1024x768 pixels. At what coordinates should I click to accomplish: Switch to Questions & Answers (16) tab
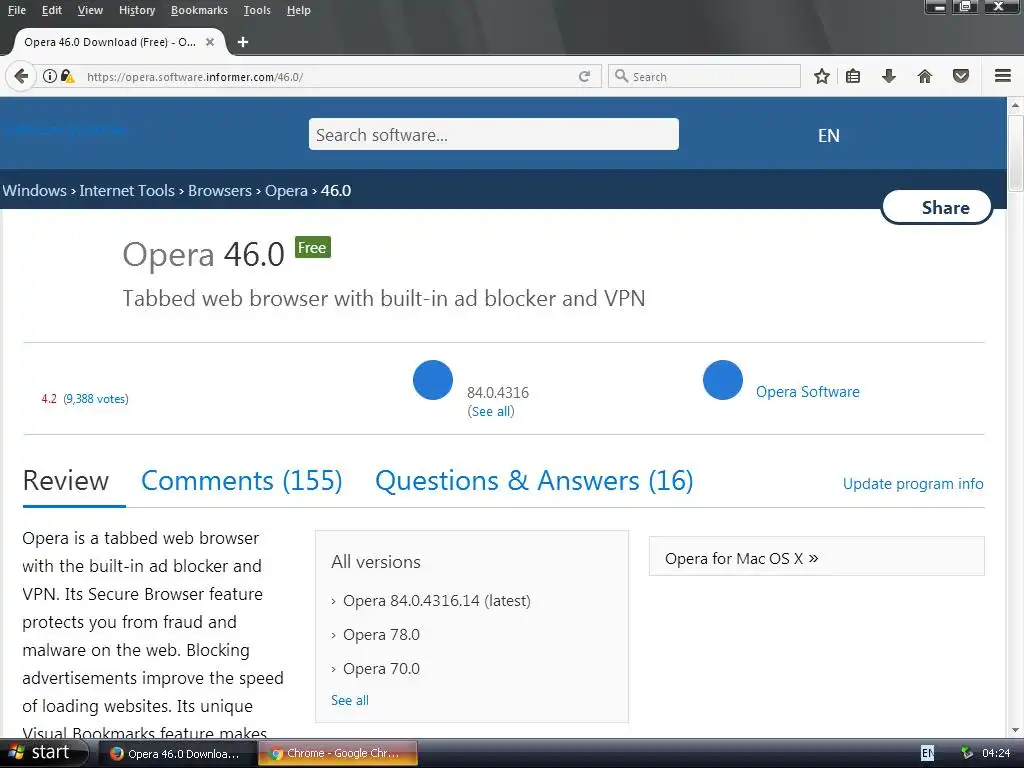tap(534, 481)
